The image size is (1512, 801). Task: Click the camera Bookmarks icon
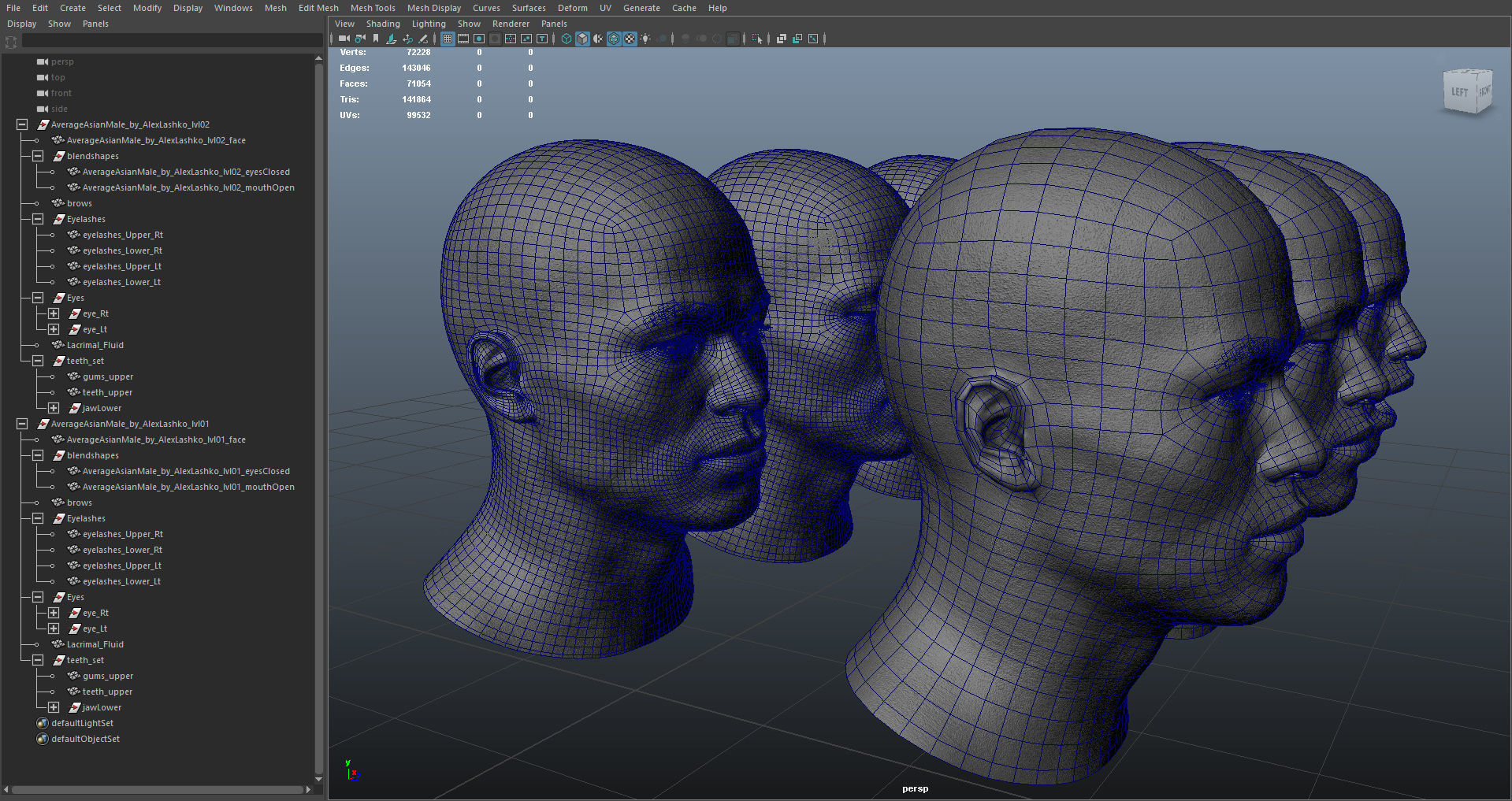click(376, 39)
